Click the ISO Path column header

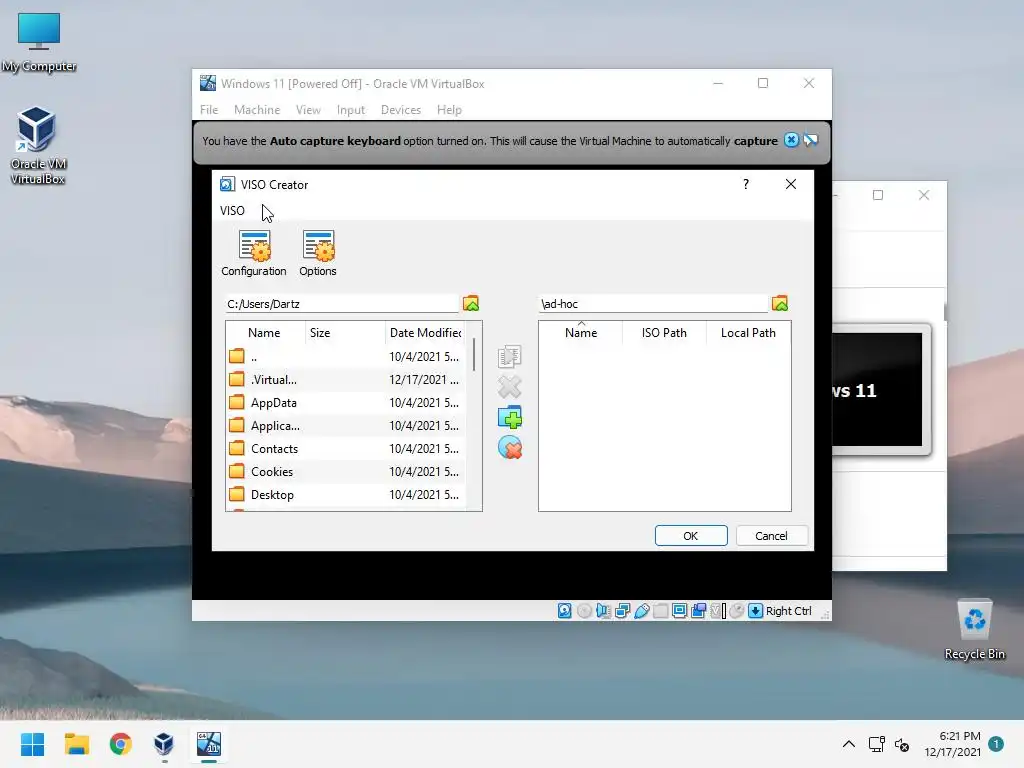[664, 332]
